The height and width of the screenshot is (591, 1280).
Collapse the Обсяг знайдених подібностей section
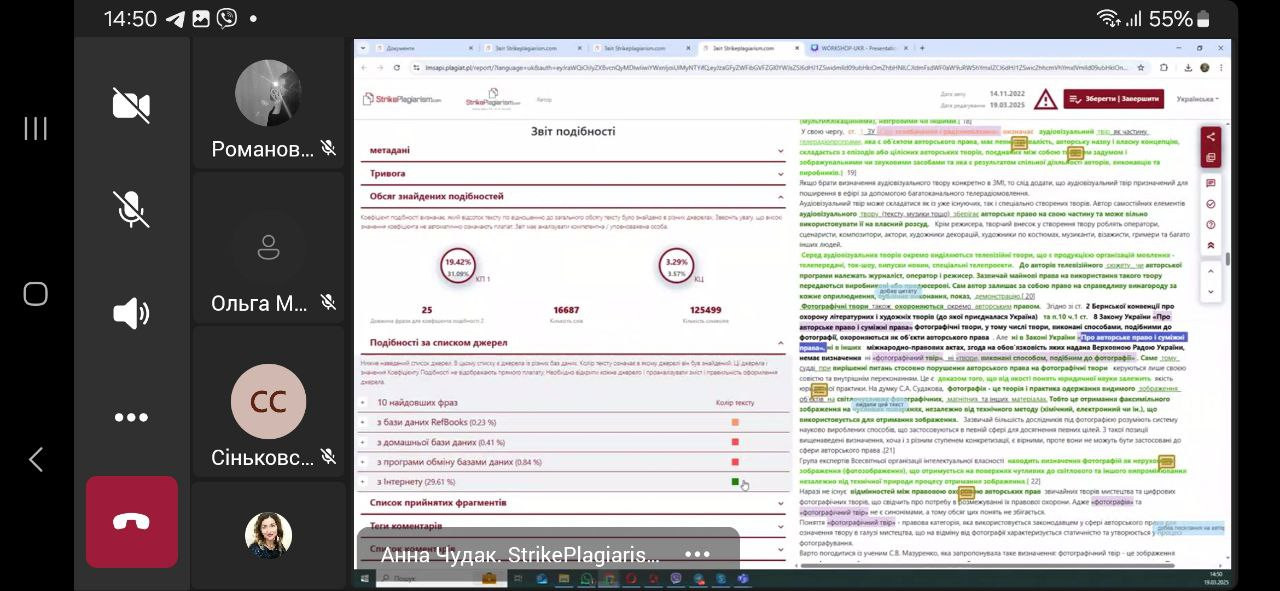[x=574, y=196]
